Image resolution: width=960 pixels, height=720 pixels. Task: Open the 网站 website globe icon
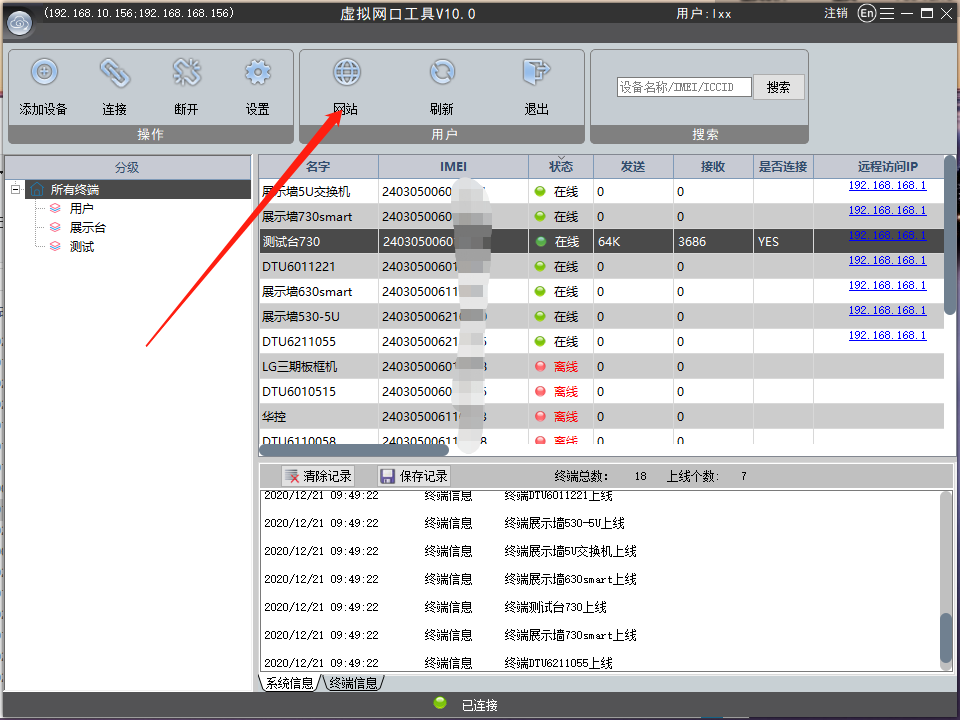point(346,73)
